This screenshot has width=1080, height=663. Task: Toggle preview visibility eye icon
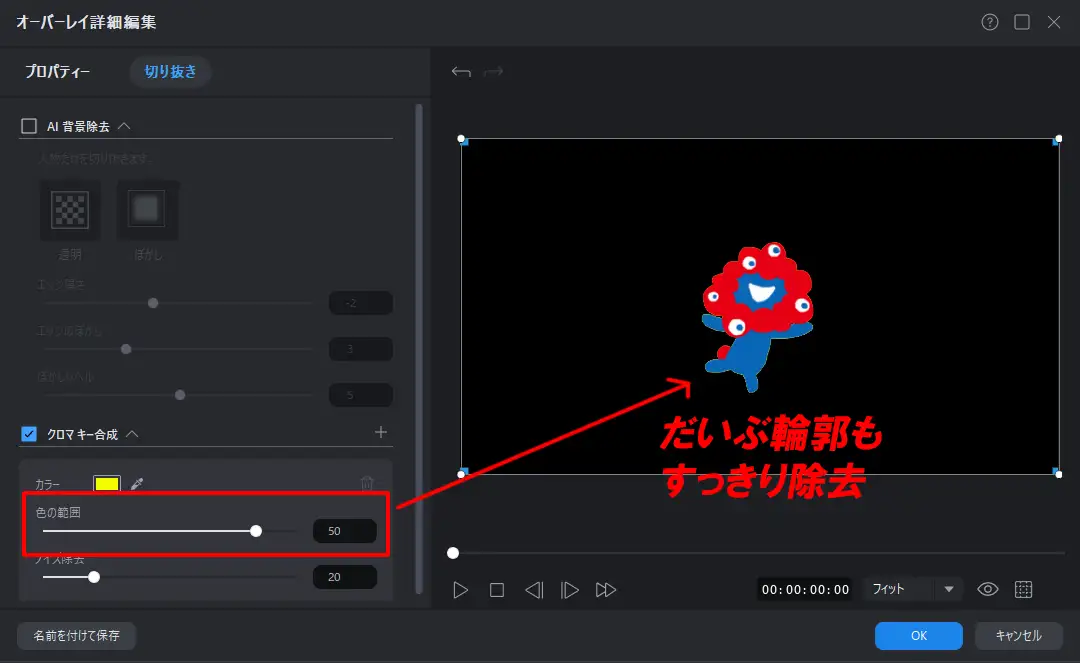pos(987,589)
